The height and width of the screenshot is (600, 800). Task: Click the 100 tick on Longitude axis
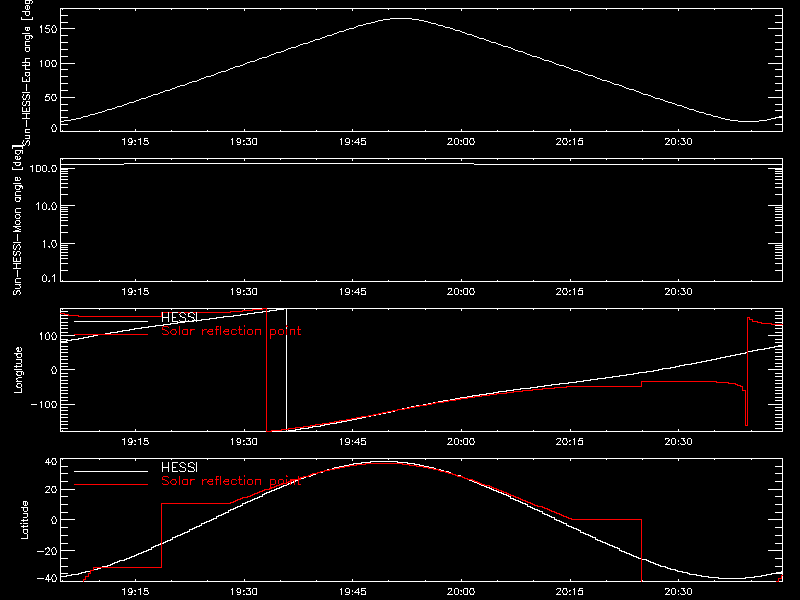click(x=48, y=336)
